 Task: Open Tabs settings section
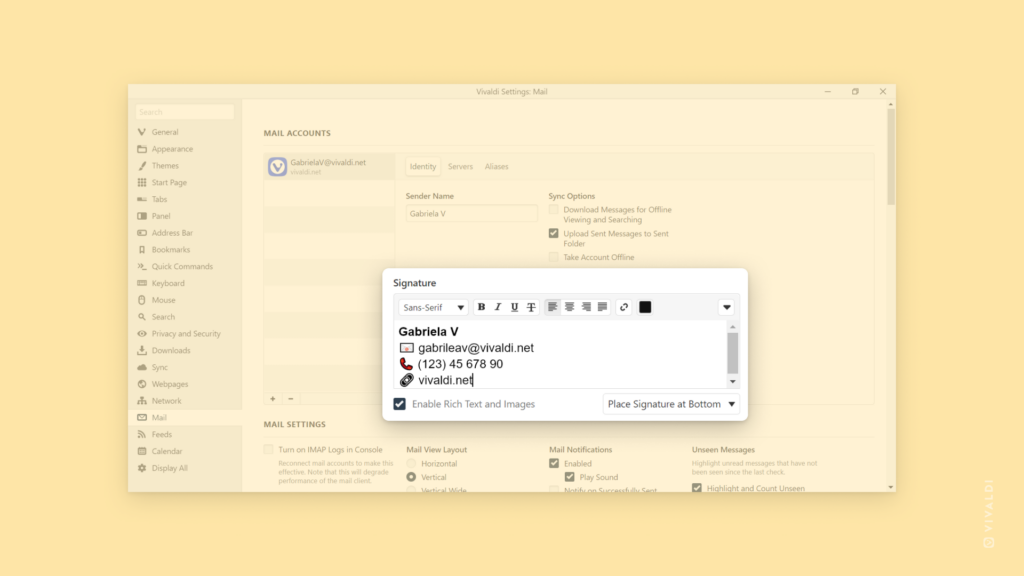tap(159, 199)
